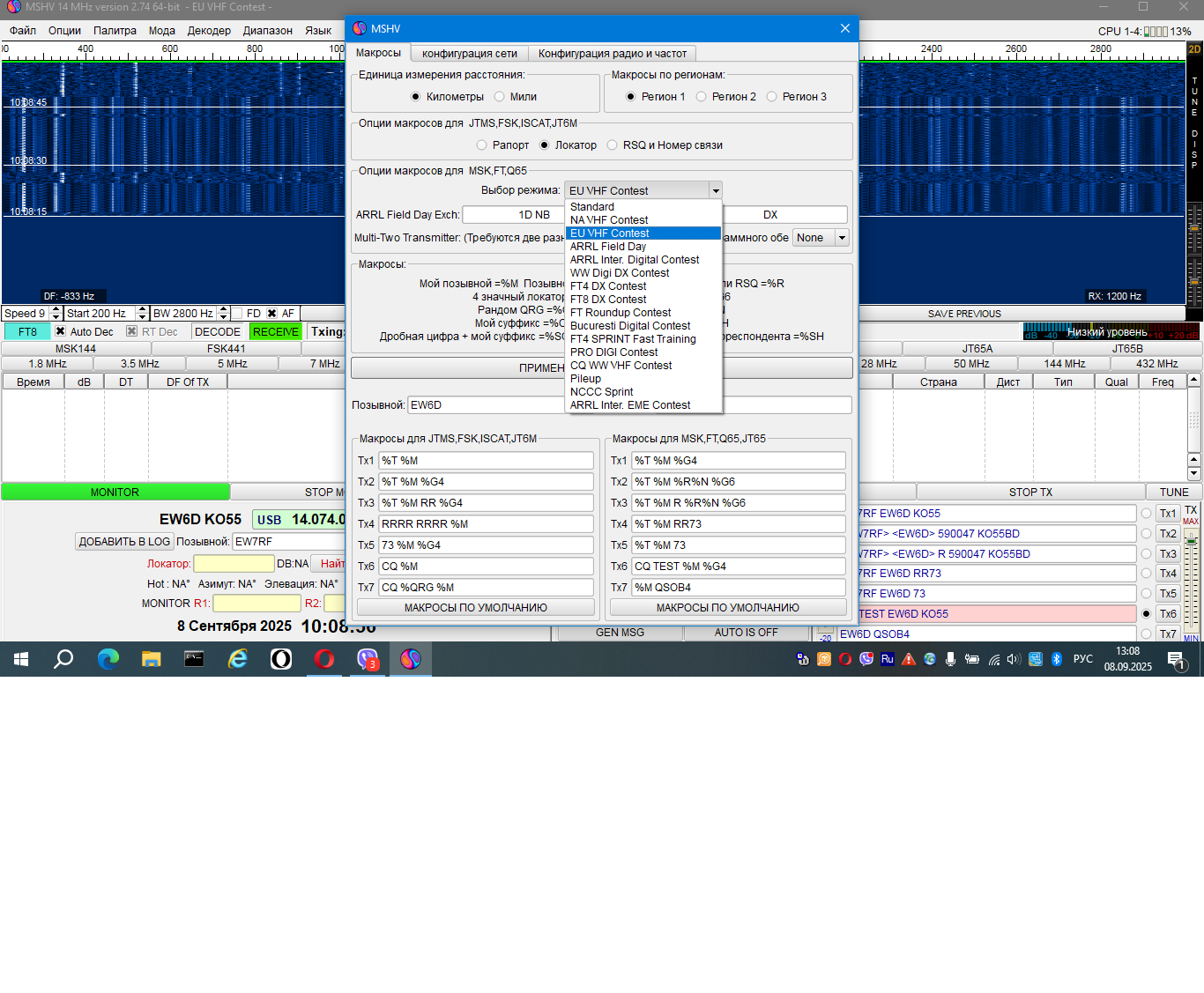
Task: Select the Регион 2 radio button
Action: click(702, 97)
